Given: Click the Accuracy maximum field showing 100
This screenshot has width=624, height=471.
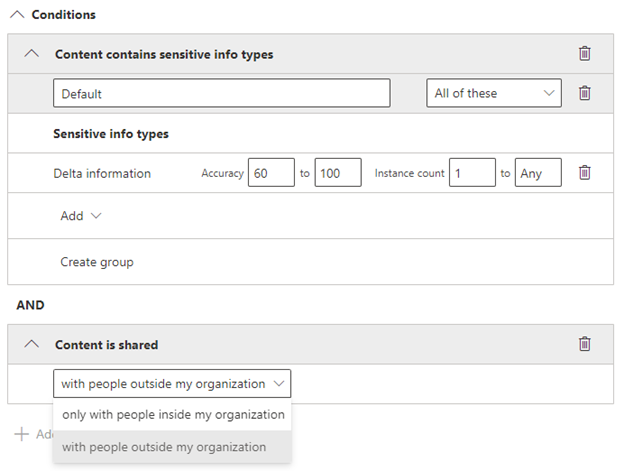Looking at the screenshot, I should pyautogui.click(x=337, y=173).
